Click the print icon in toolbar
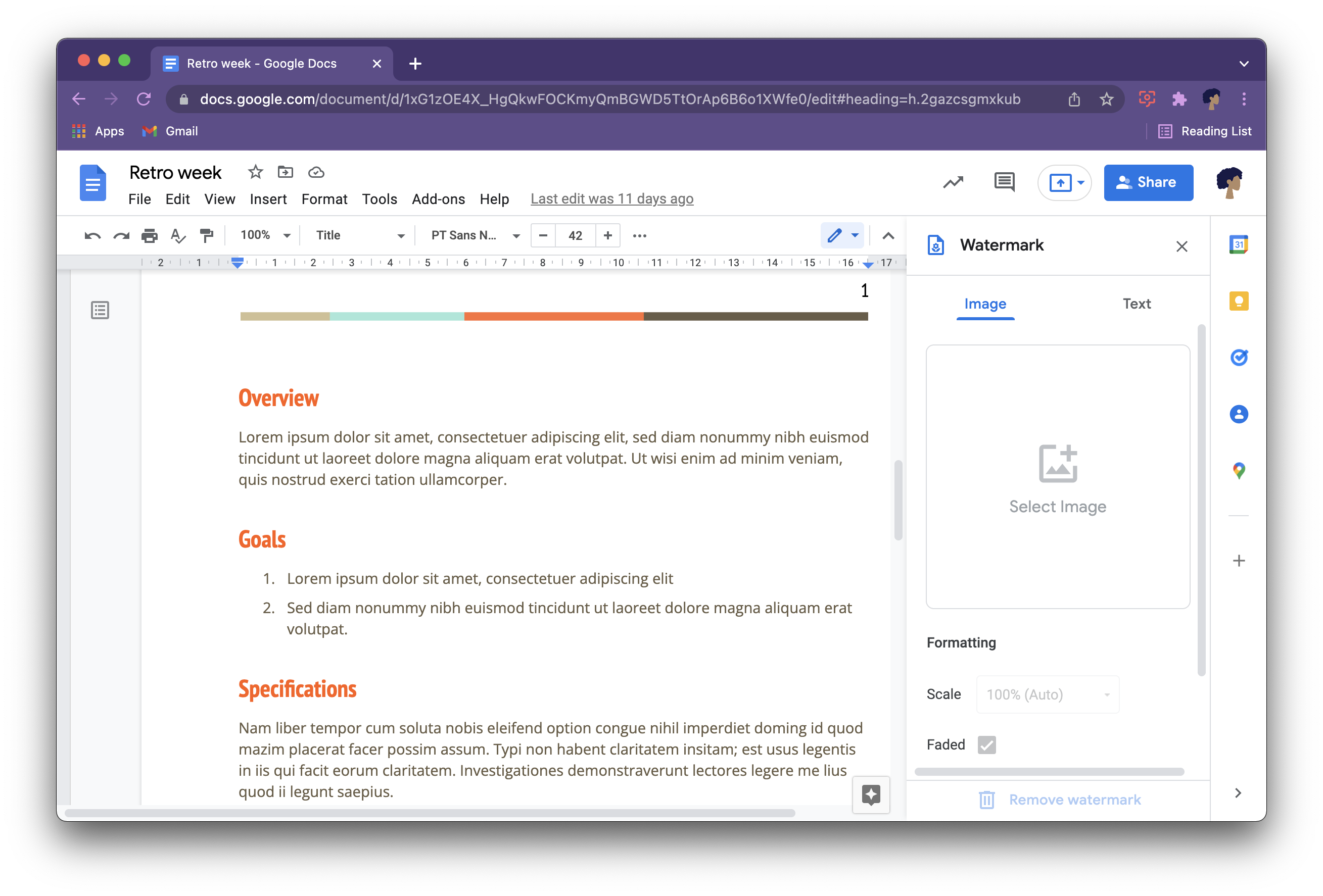 (148, 236)
